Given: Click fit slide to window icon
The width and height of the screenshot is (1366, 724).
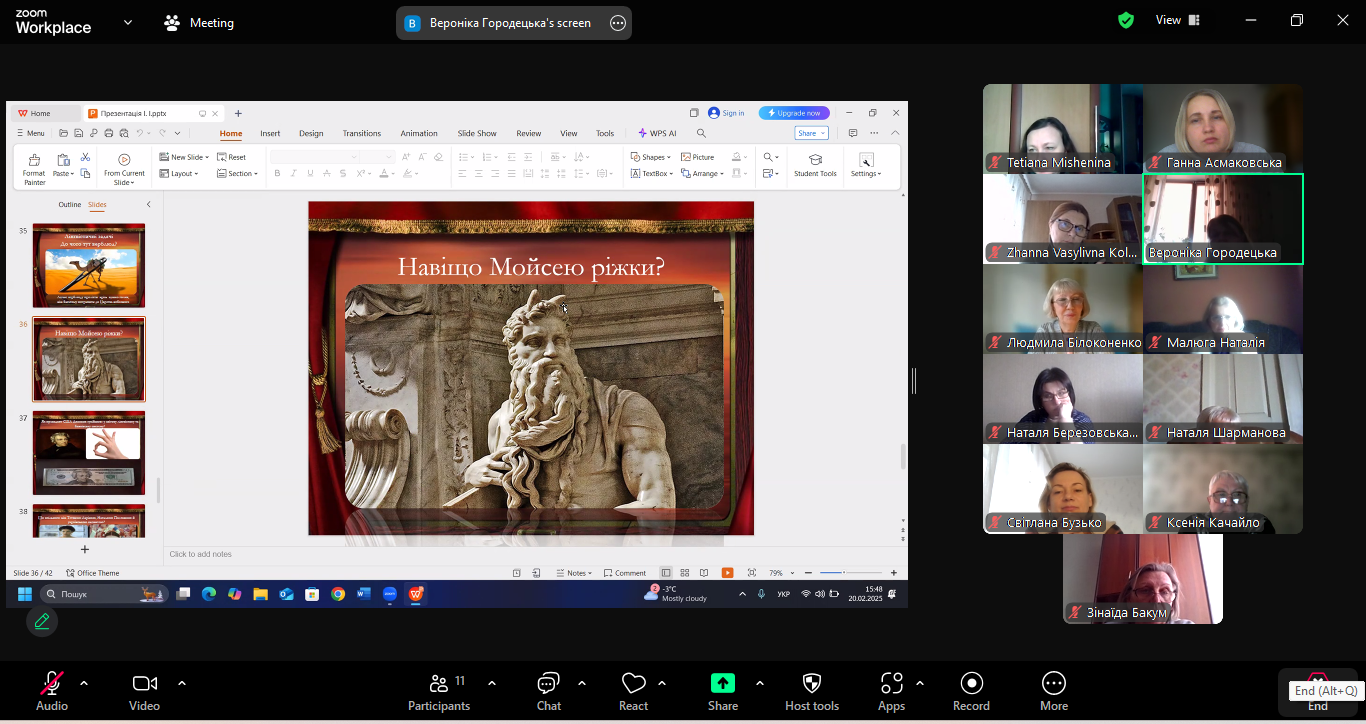Looking at the screenshot, I should coord(752,573).
